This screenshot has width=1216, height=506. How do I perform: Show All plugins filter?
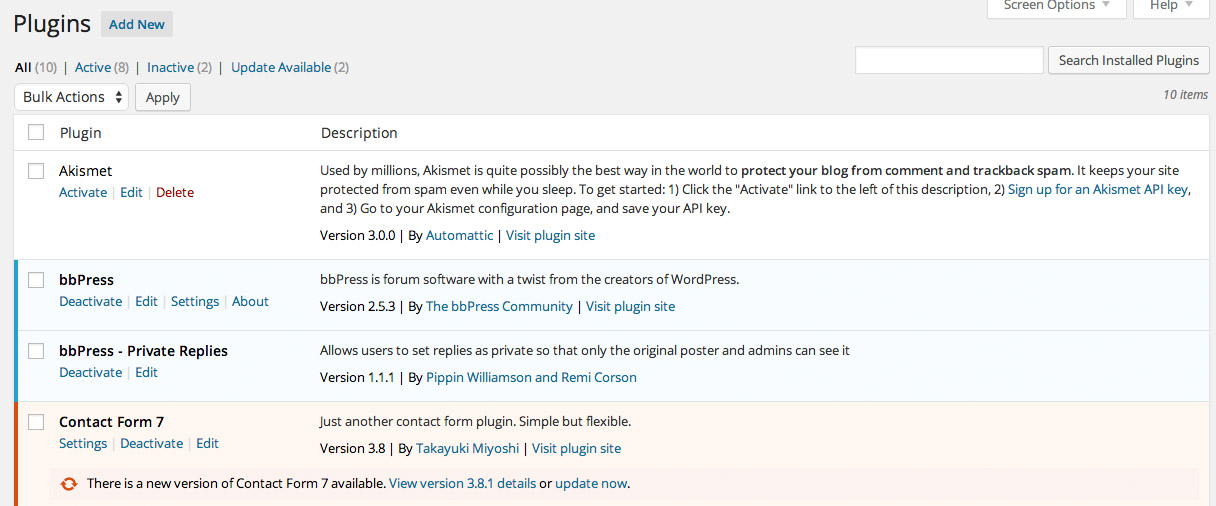23,67
